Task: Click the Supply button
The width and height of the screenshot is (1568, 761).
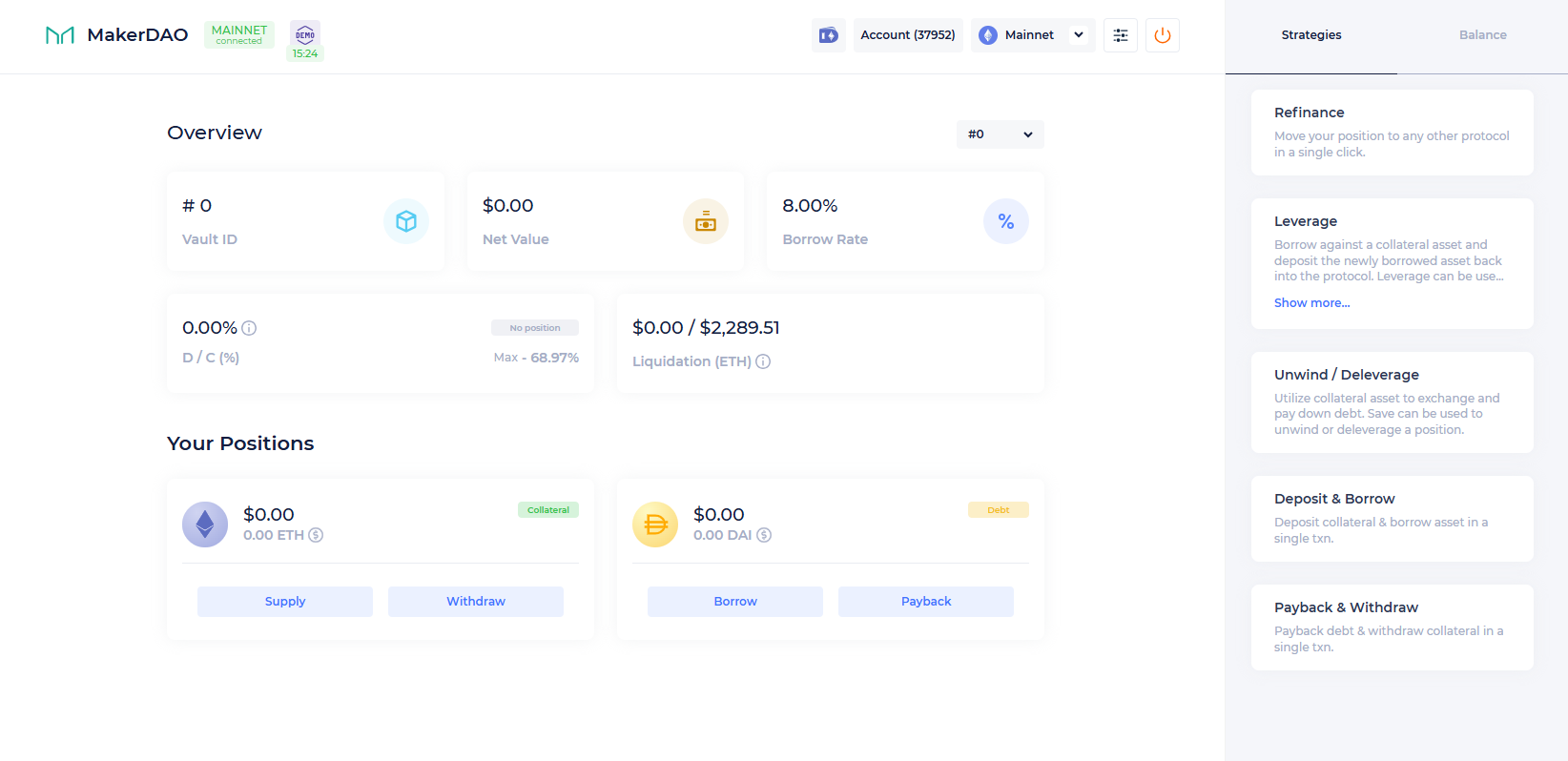Action: pyautogui.click(x=285, y=602)
